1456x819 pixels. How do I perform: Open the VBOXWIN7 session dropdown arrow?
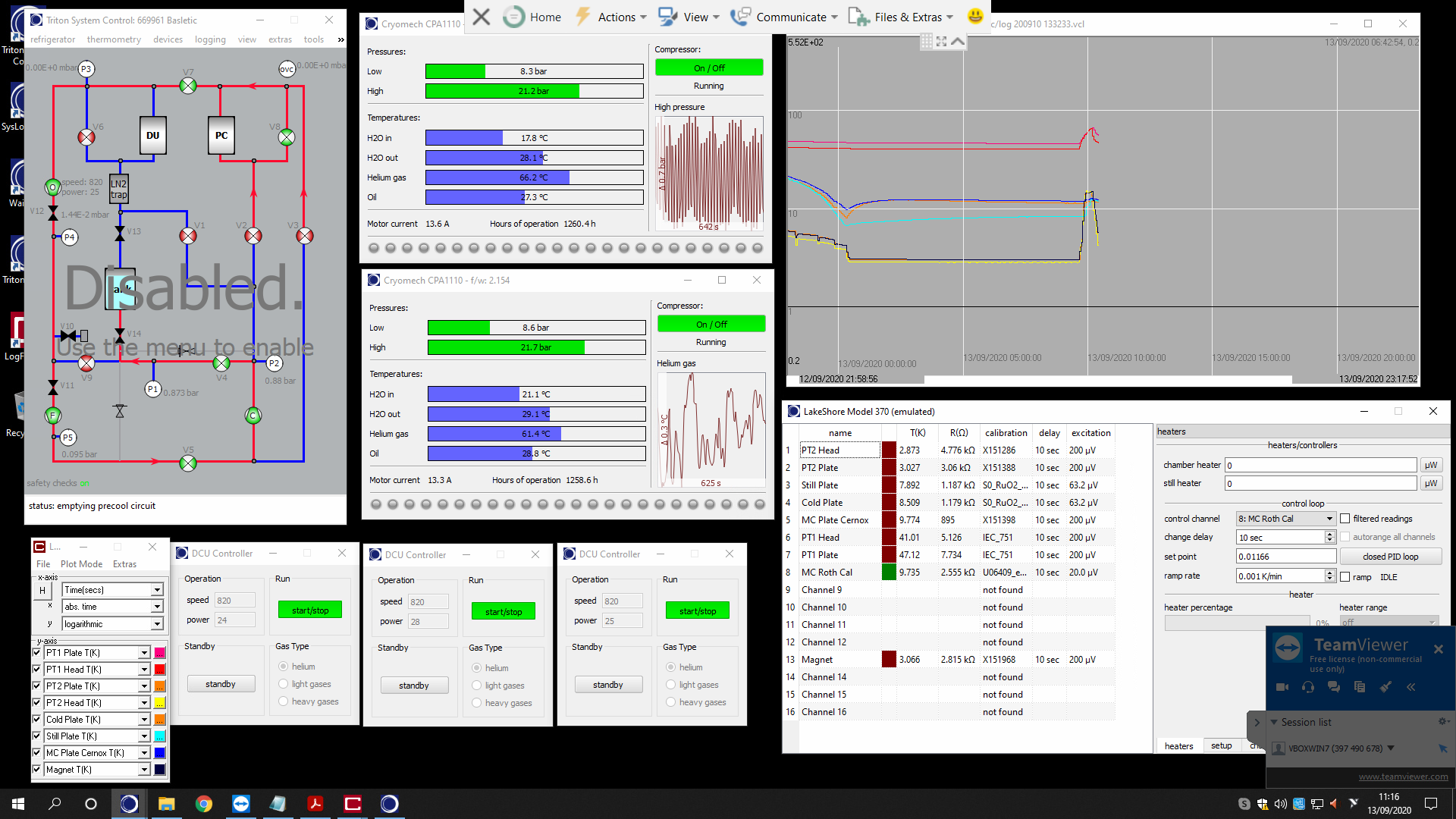1391,748
